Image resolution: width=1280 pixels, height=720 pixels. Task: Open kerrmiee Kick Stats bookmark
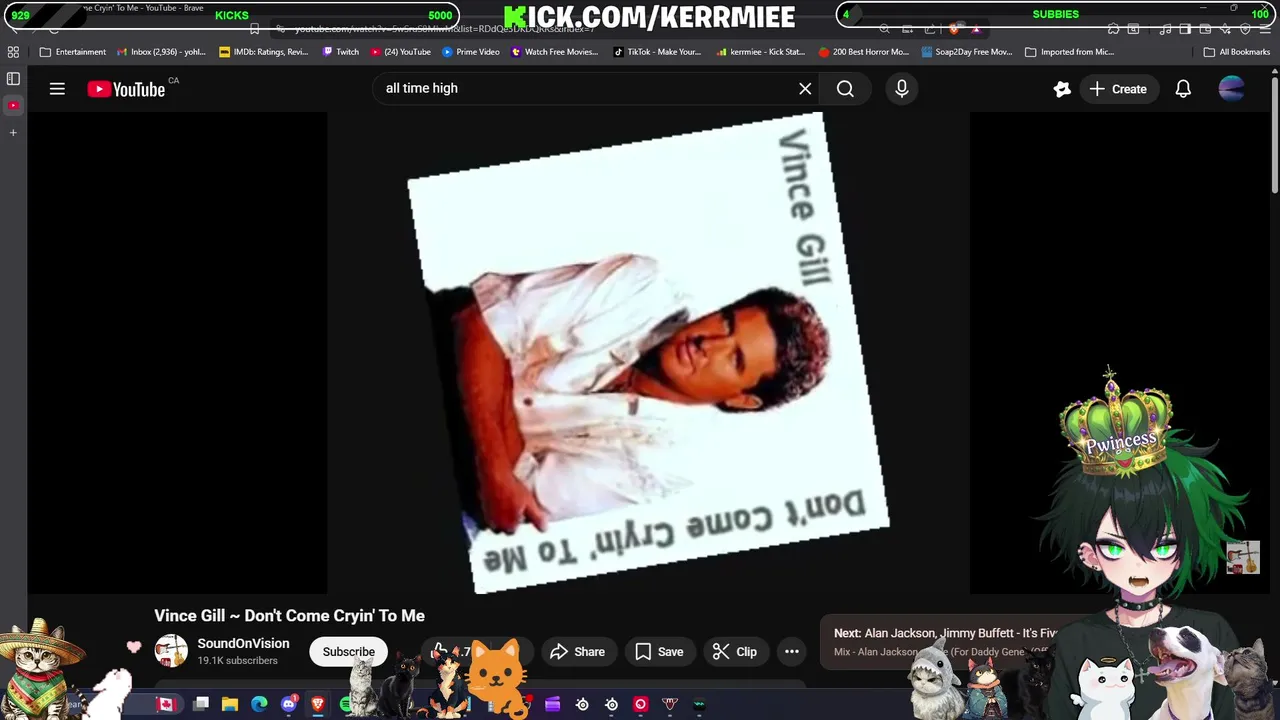tap(761, 52)
